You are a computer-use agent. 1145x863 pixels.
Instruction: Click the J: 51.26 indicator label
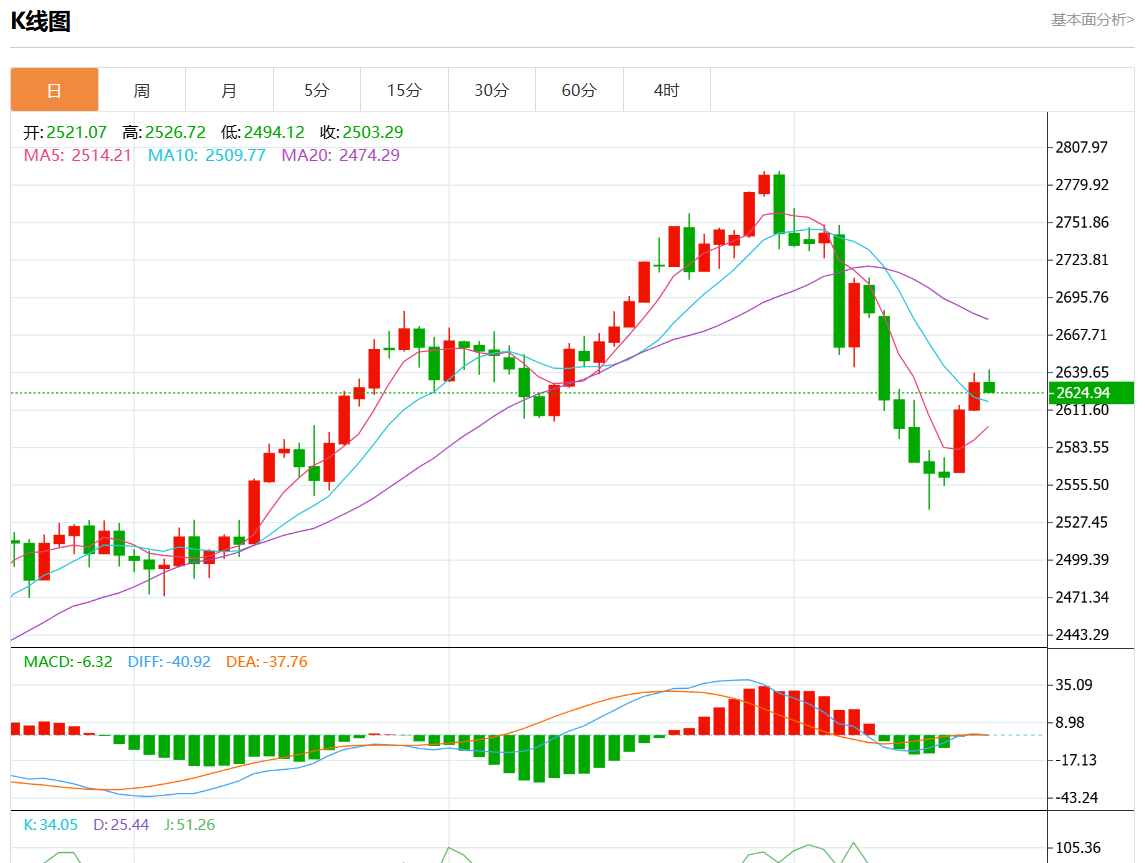pyautogui.click(x=187, y=825)
